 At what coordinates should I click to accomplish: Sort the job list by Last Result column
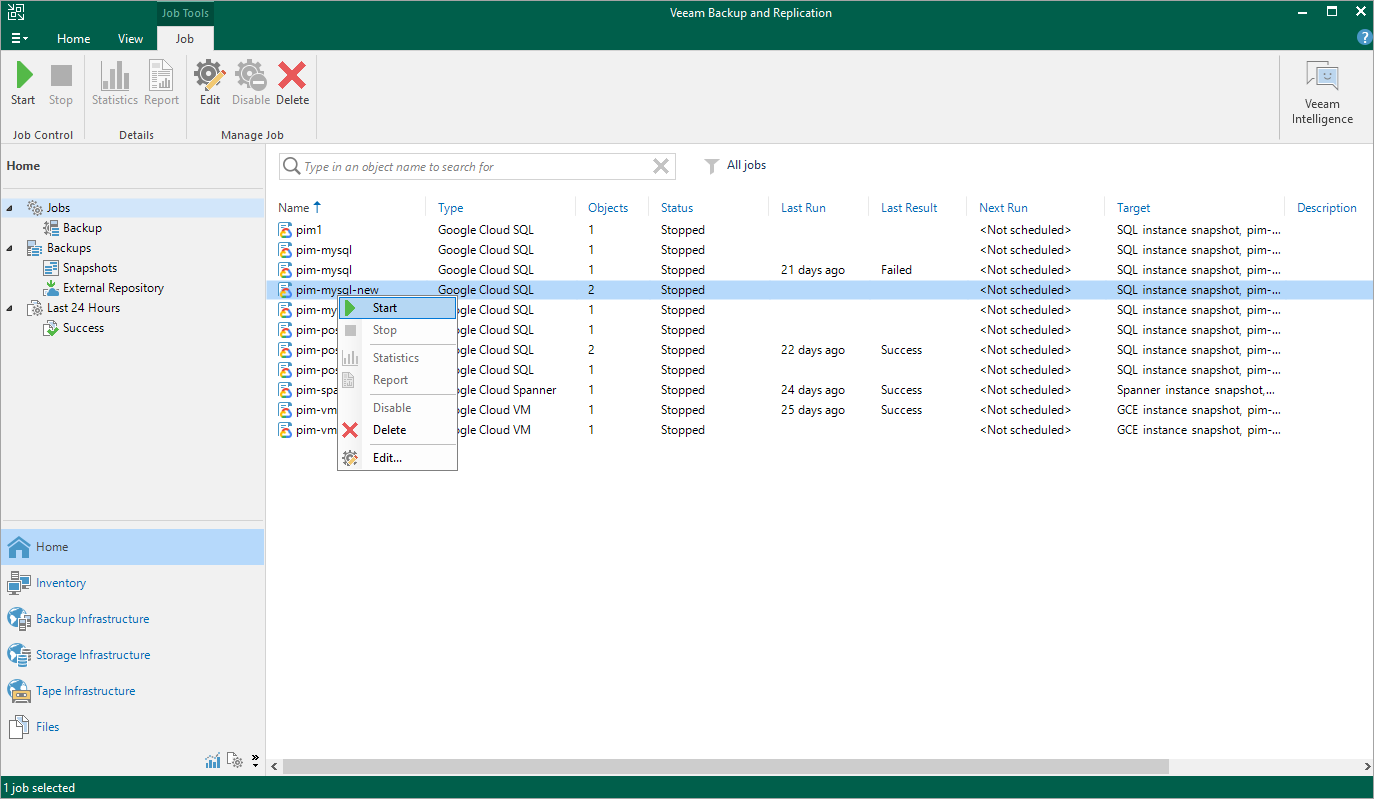pos(909,208)
